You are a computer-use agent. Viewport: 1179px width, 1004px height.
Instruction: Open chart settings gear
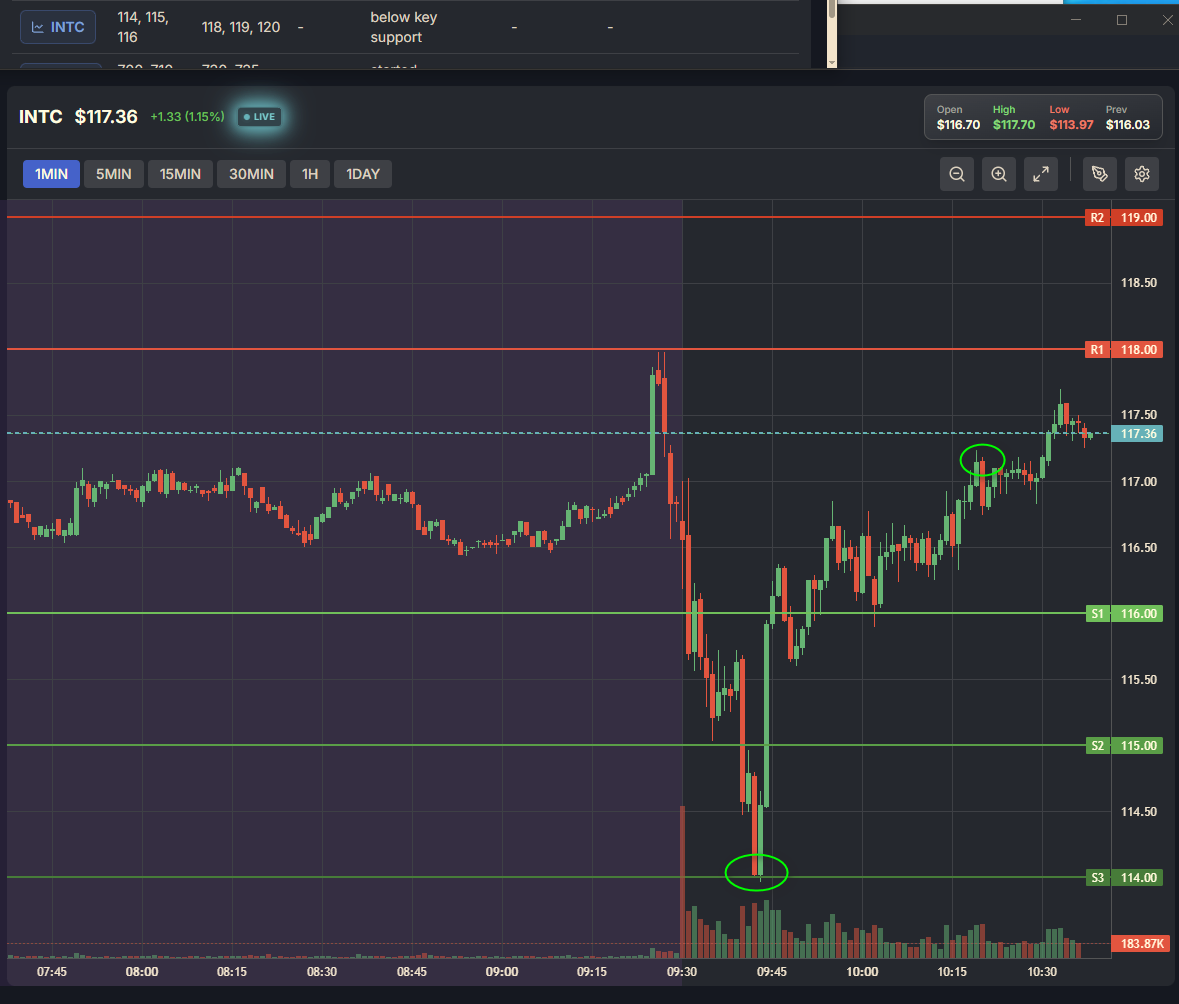1141,174
